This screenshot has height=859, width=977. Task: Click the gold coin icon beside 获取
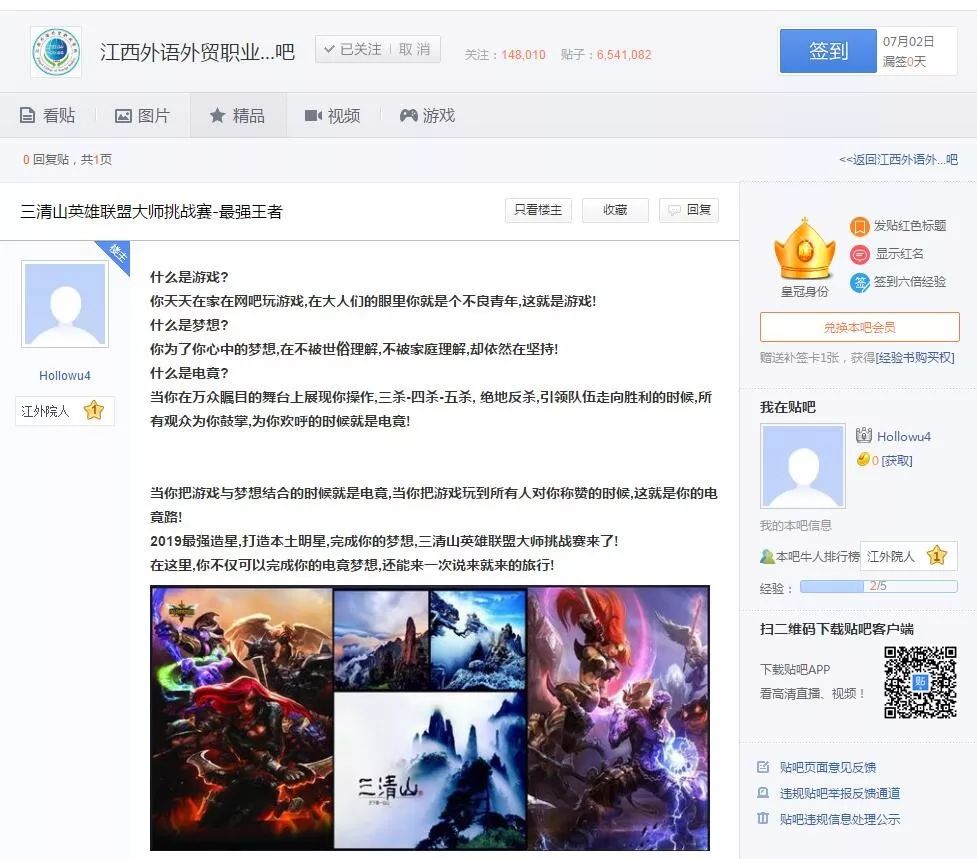click(x=862, y=459)
